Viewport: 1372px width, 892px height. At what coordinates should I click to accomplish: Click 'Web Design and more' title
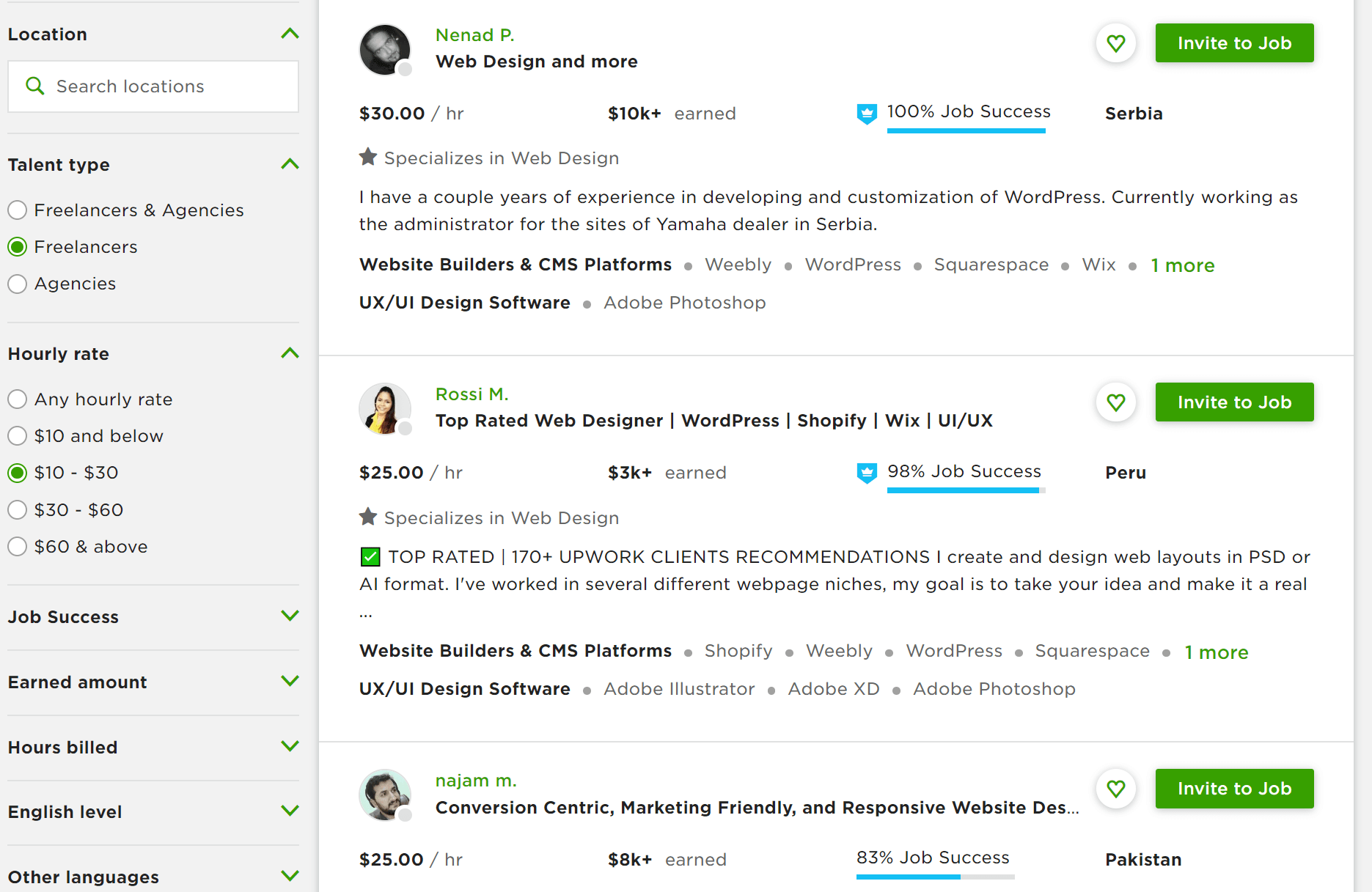(537, 62)
